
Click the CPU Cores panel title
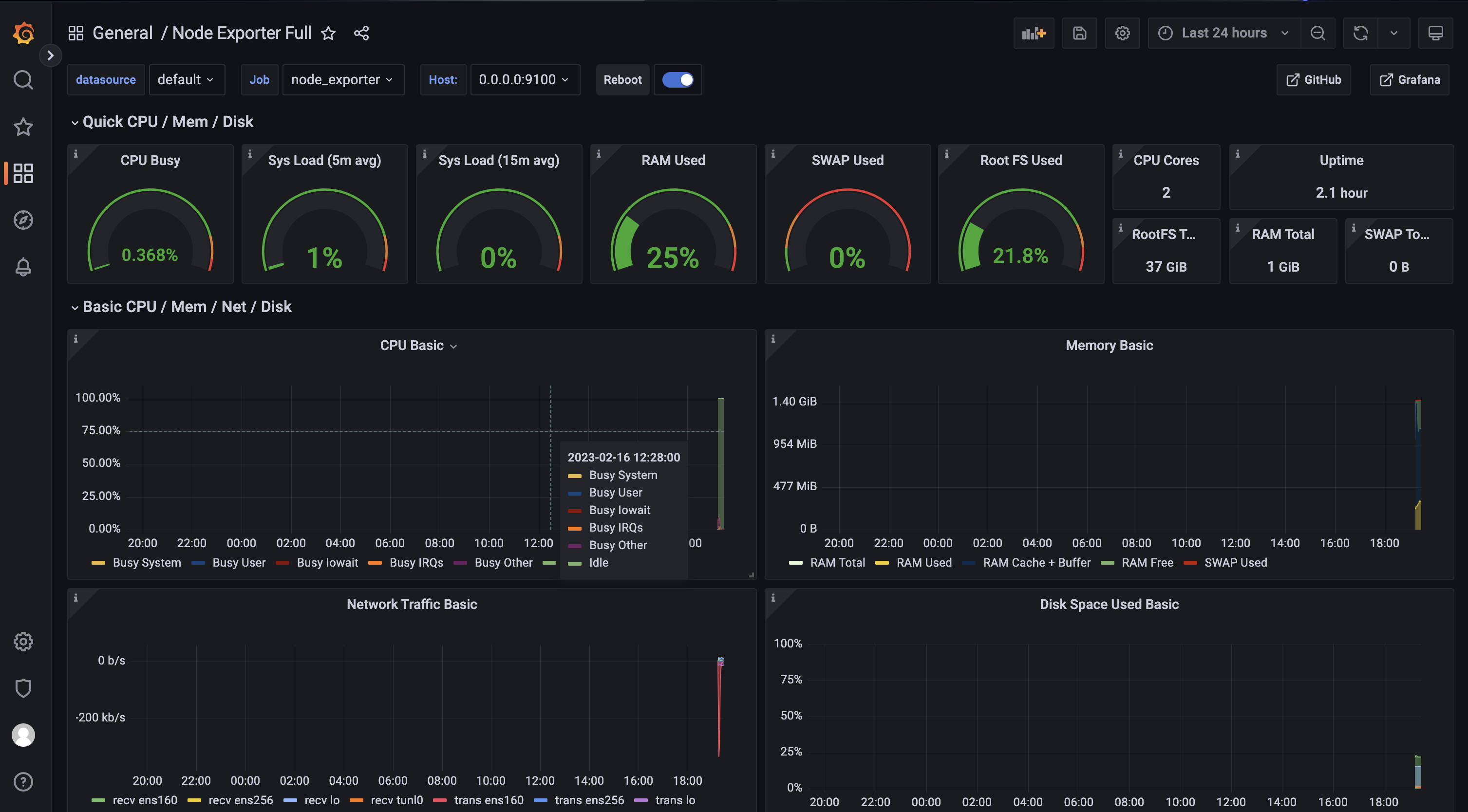(x=1166, y=161)
